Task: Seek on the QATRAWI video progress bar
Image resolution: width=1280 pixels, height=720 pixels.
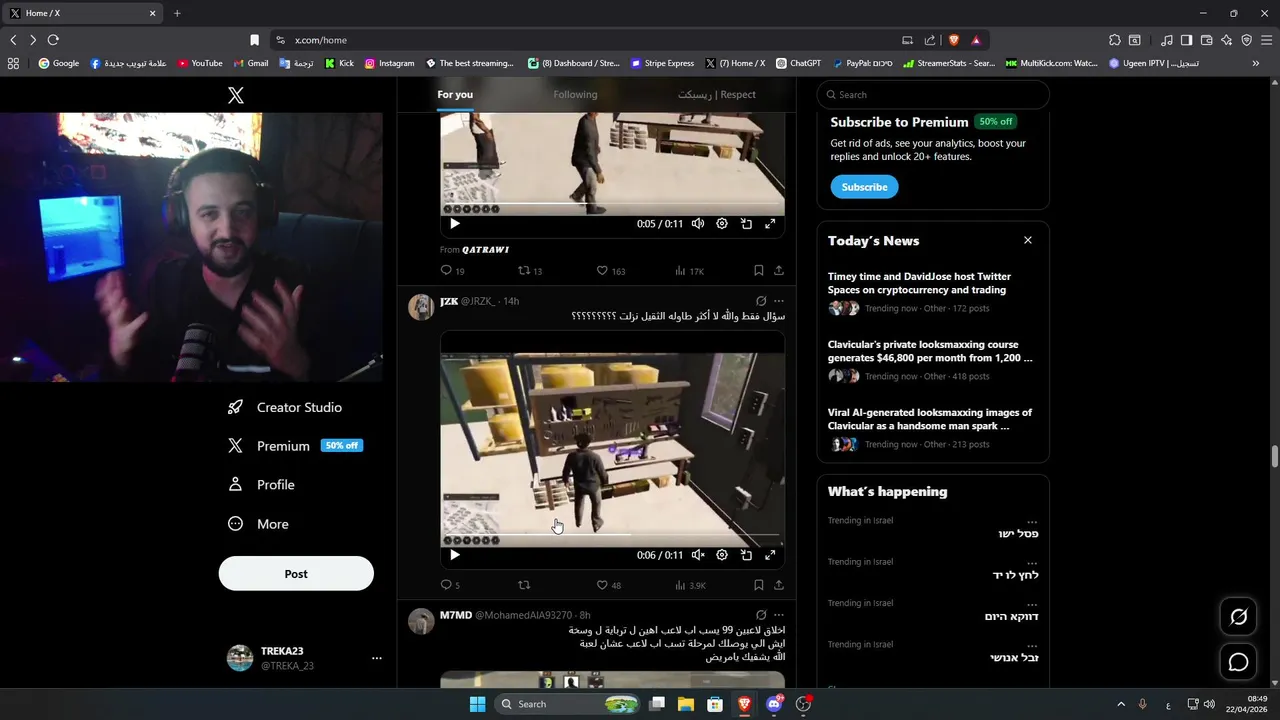Action: 612,203
